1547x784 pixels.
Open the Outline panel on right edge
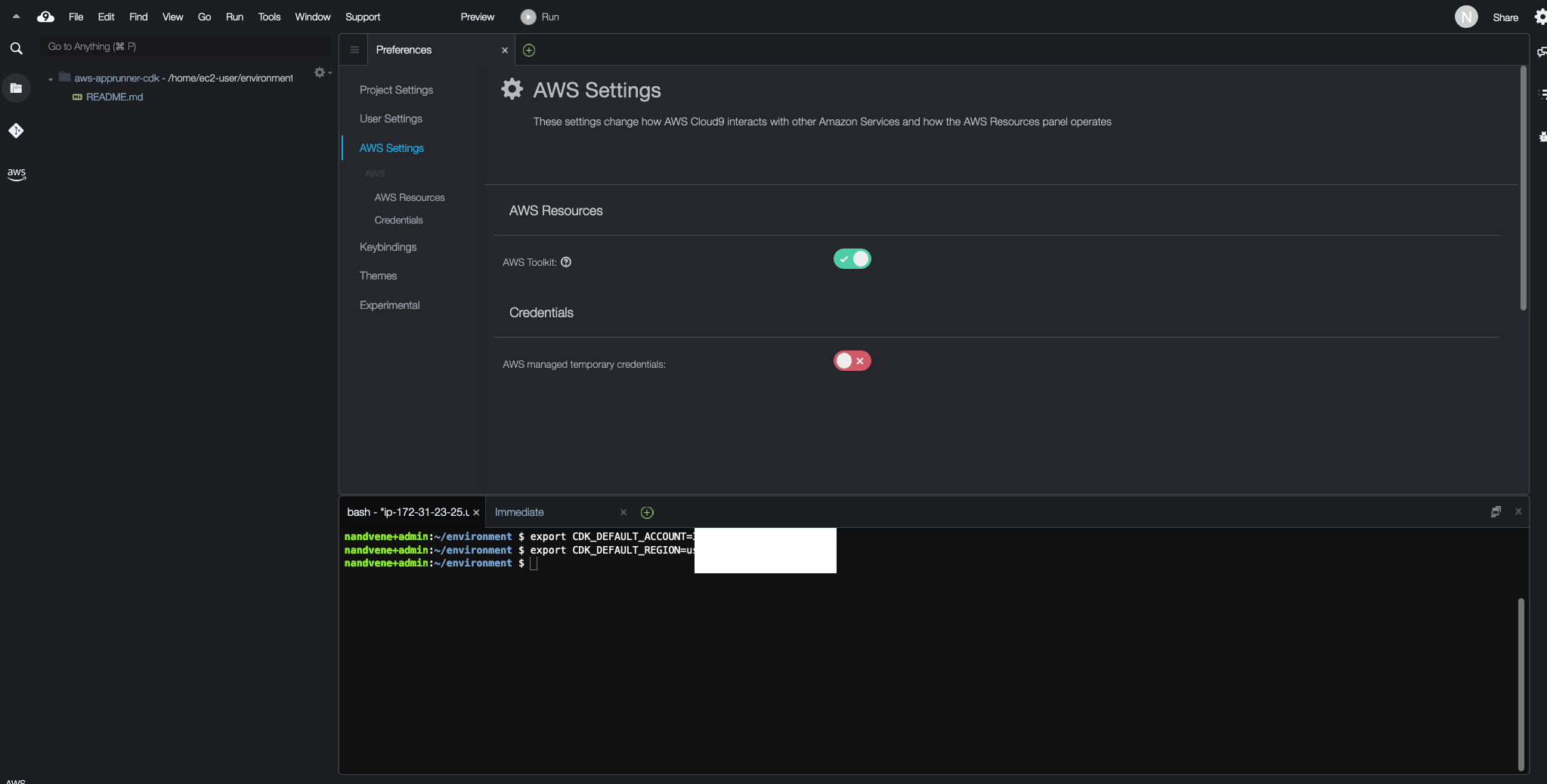click(1542, 94)
